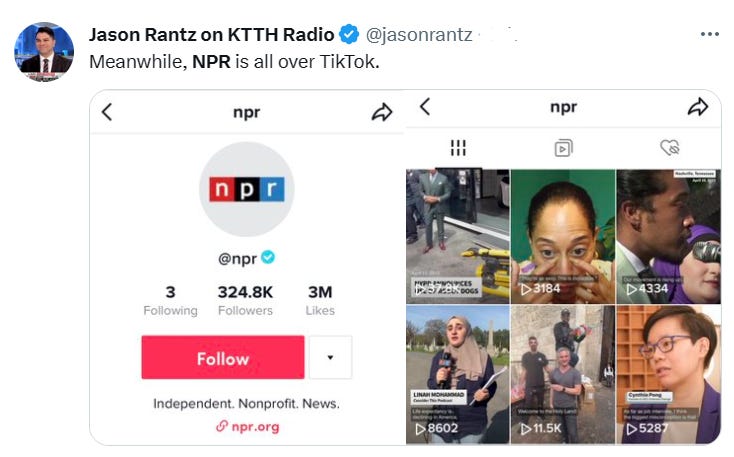Expand the dropdown arrow beside Follow

(330, 357)
